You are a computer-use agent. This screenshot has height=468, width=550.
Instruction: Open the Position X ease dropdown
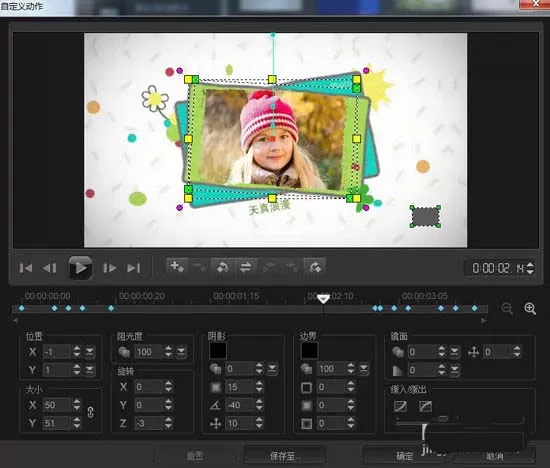click(90, 352)
